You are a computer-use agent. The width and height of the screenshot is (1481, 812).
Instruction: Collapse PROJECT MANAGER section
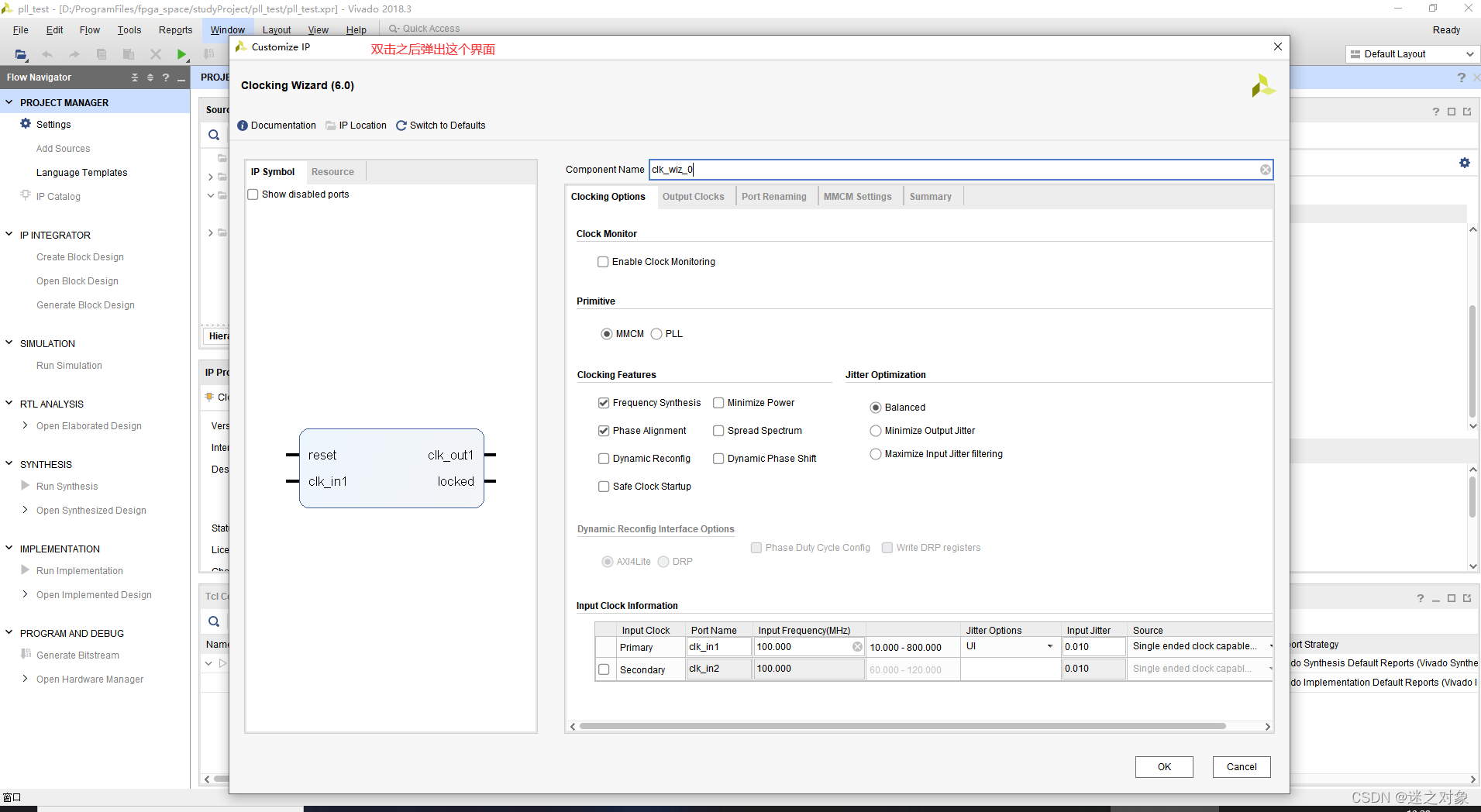point(9,102)
